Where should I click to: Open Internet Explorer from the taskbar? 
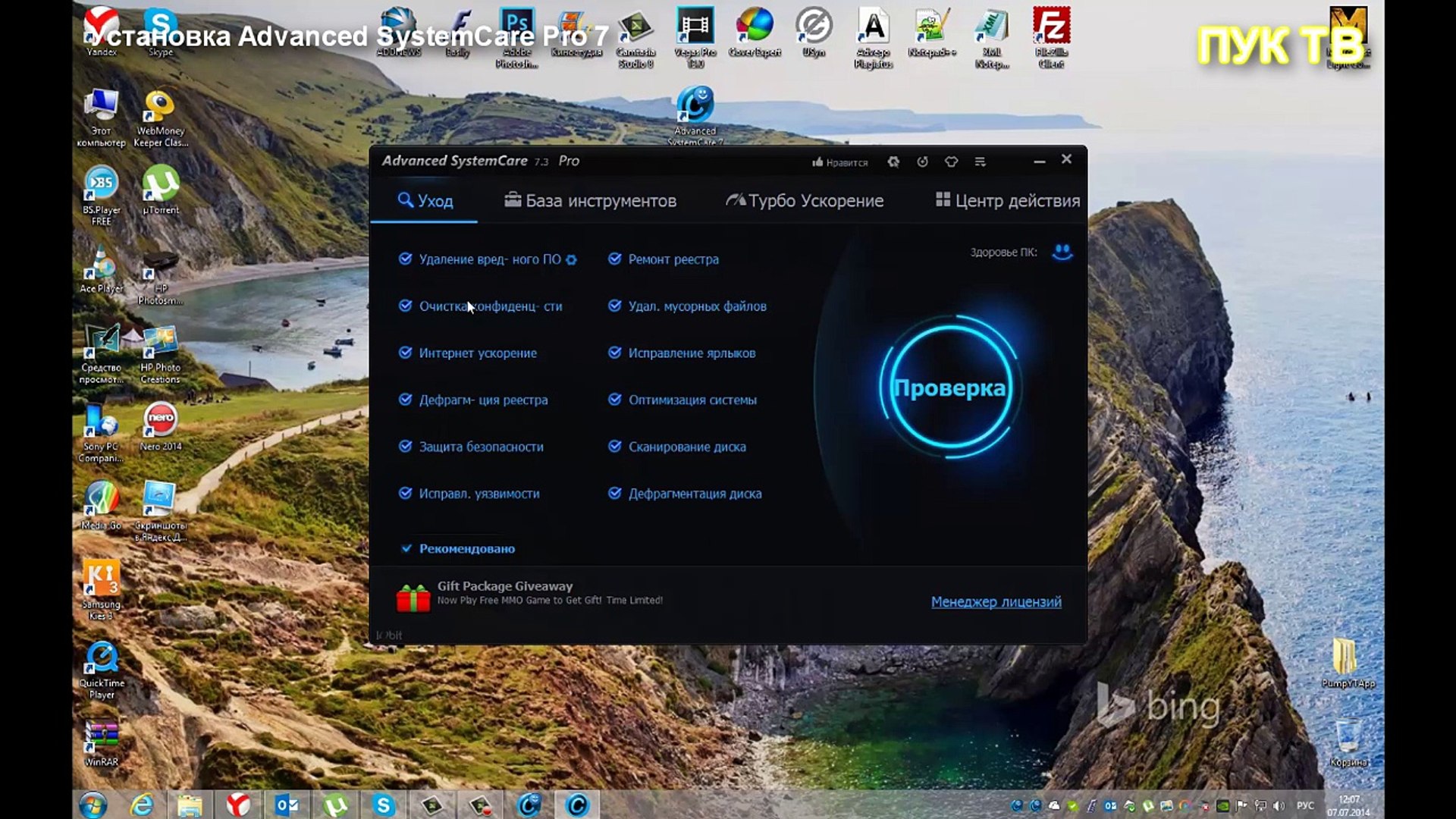coord(142,805)
